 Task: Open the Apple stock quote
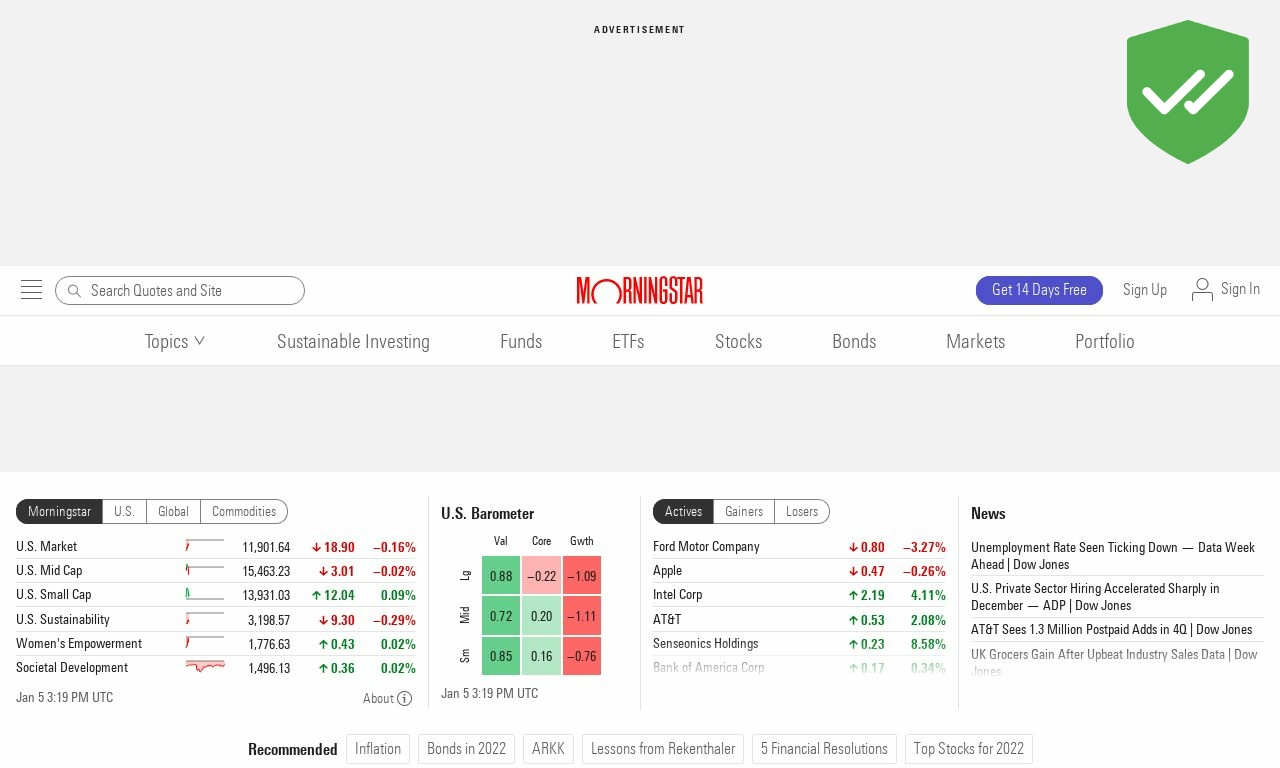coord(667,570)
